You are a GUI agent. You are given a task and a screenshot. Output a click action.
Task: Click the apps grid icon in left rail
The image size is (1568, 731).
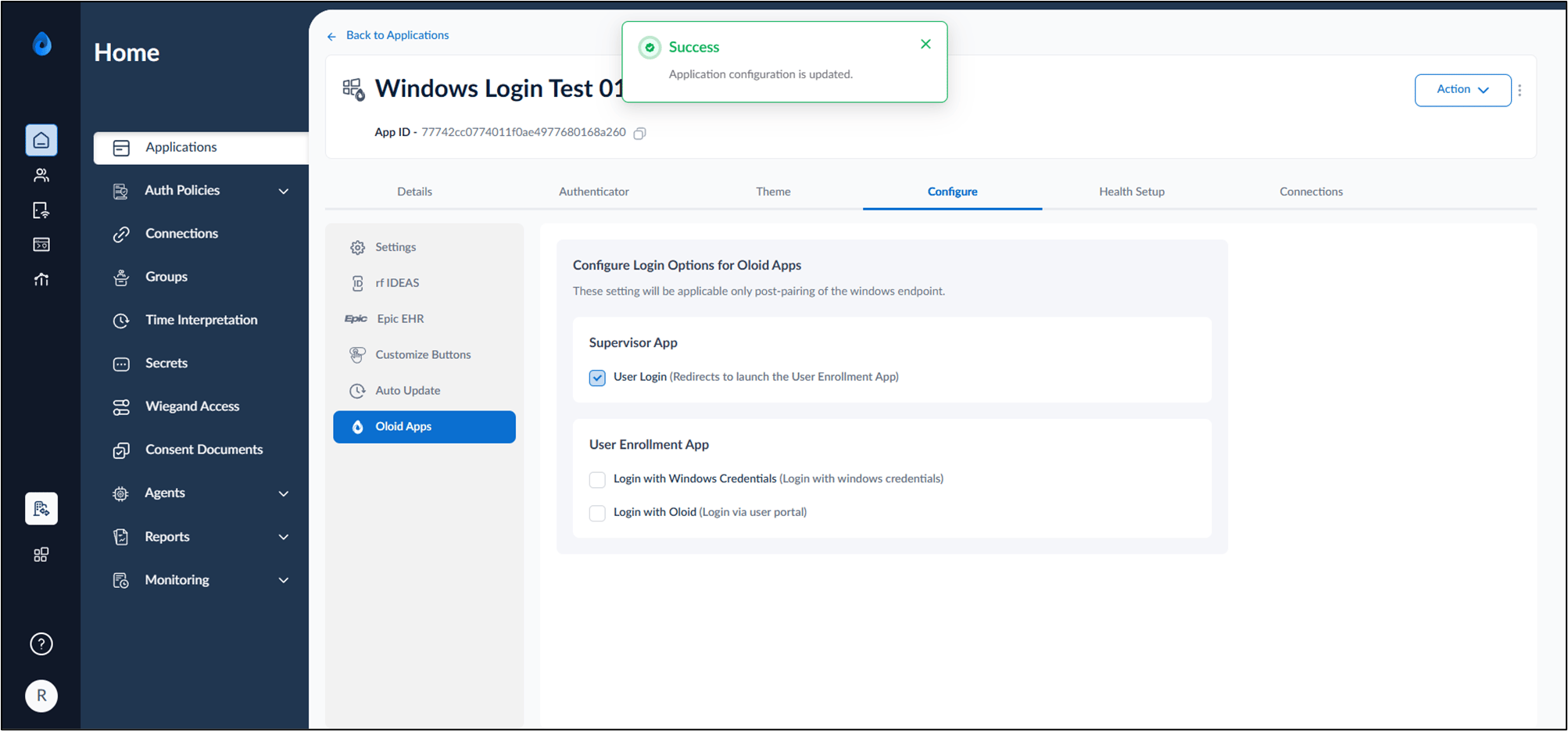[41, 554]
